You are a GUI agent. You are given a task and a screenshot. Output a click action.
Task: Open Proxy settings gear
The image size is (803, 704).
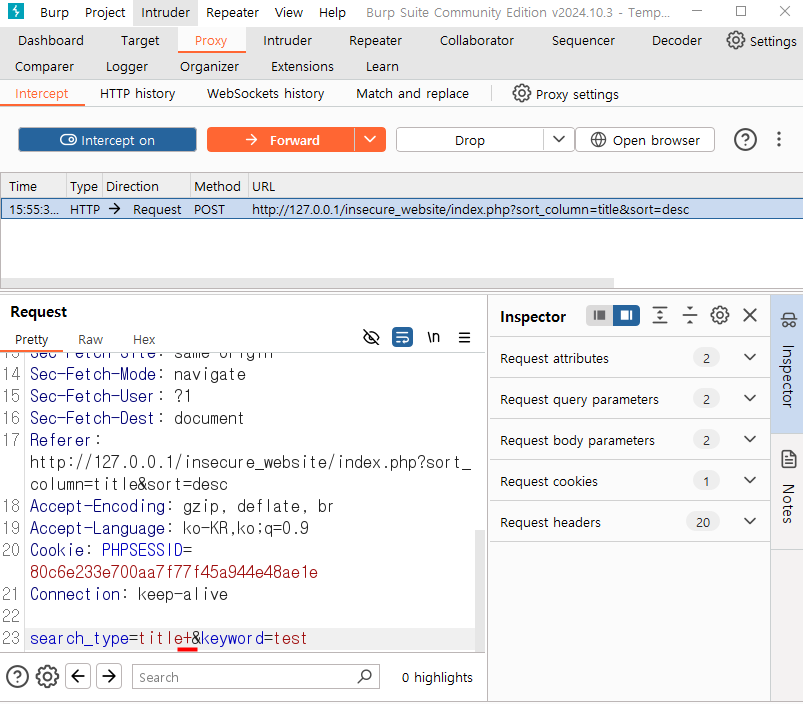point(521,94)
